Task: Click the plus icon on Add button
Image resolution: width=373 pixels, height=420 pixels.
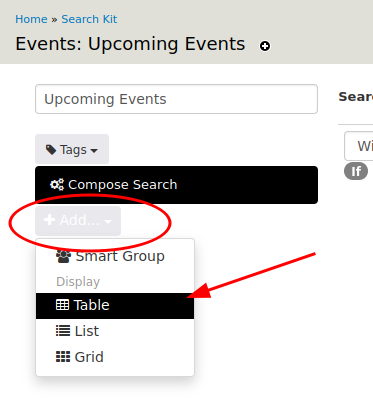Action: 49,220
